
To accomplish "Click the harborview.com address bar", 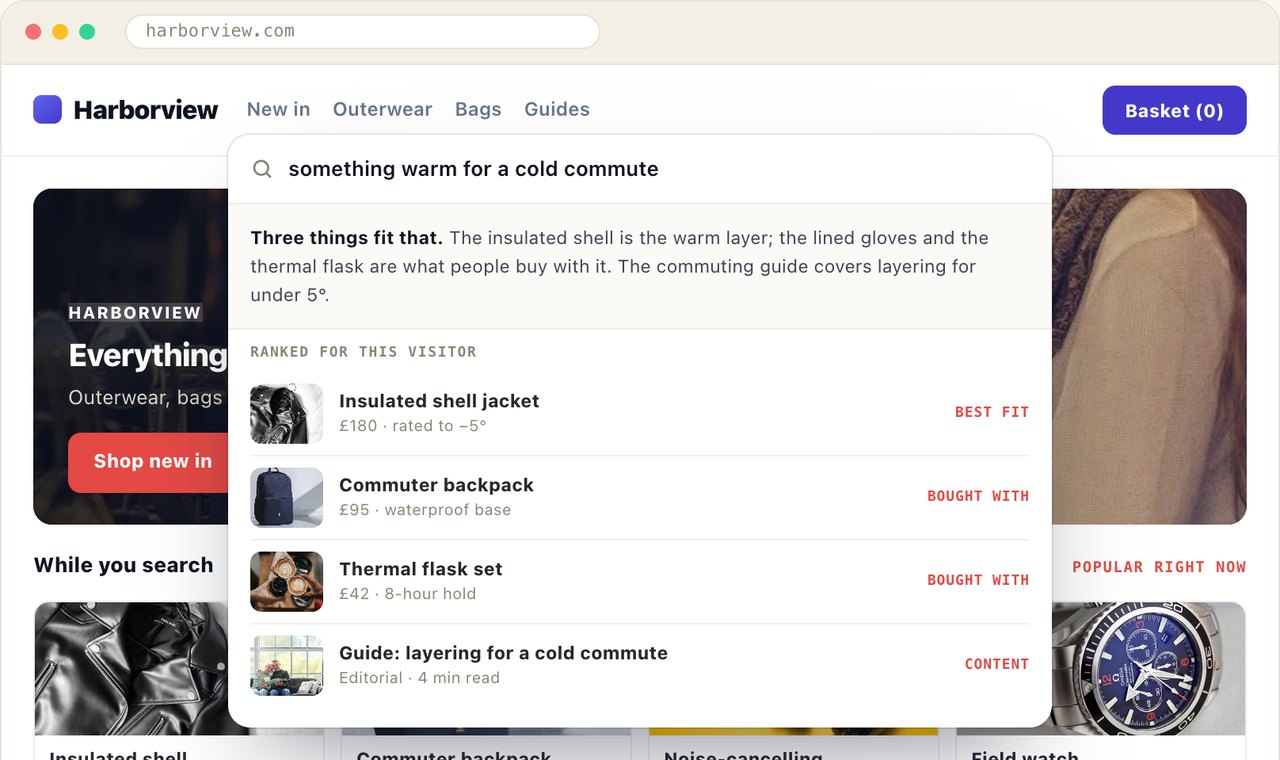I will pyautogui.click(x=362, y=31).
